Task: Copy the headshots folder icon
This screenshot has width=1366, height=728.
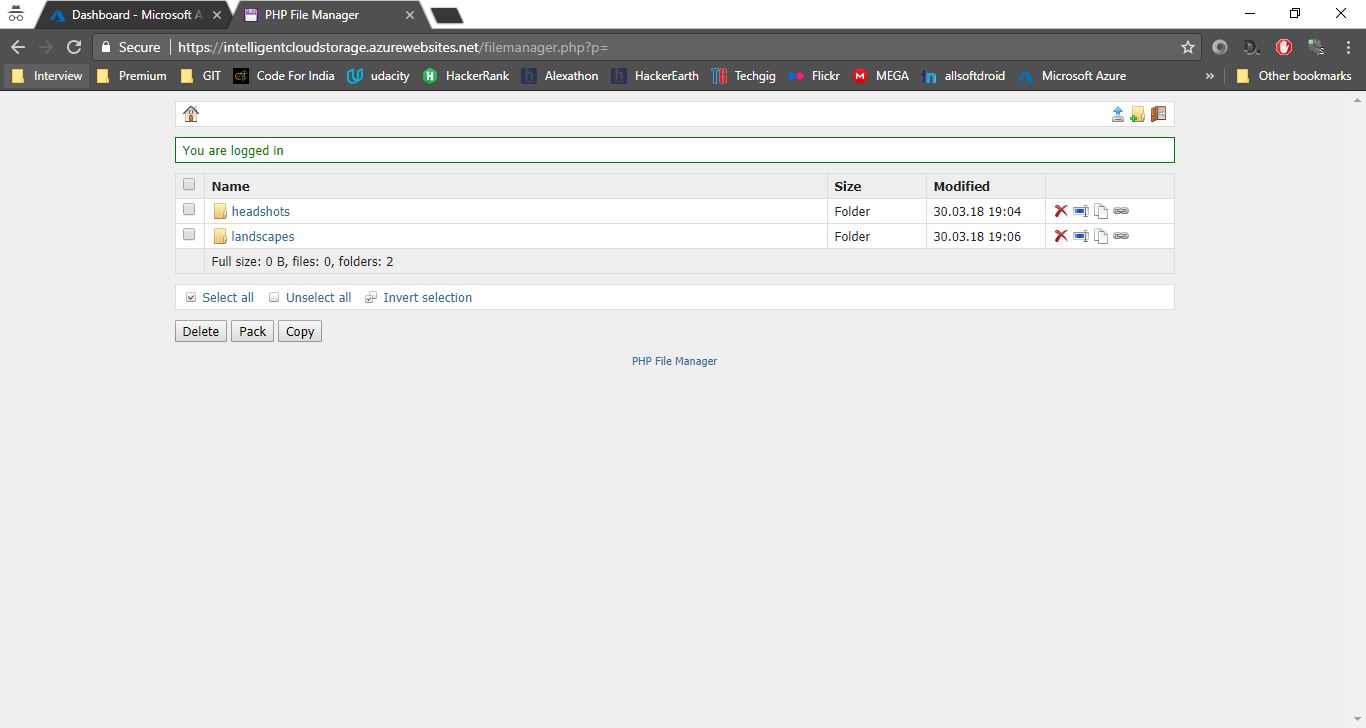Action: (1101, 211)
